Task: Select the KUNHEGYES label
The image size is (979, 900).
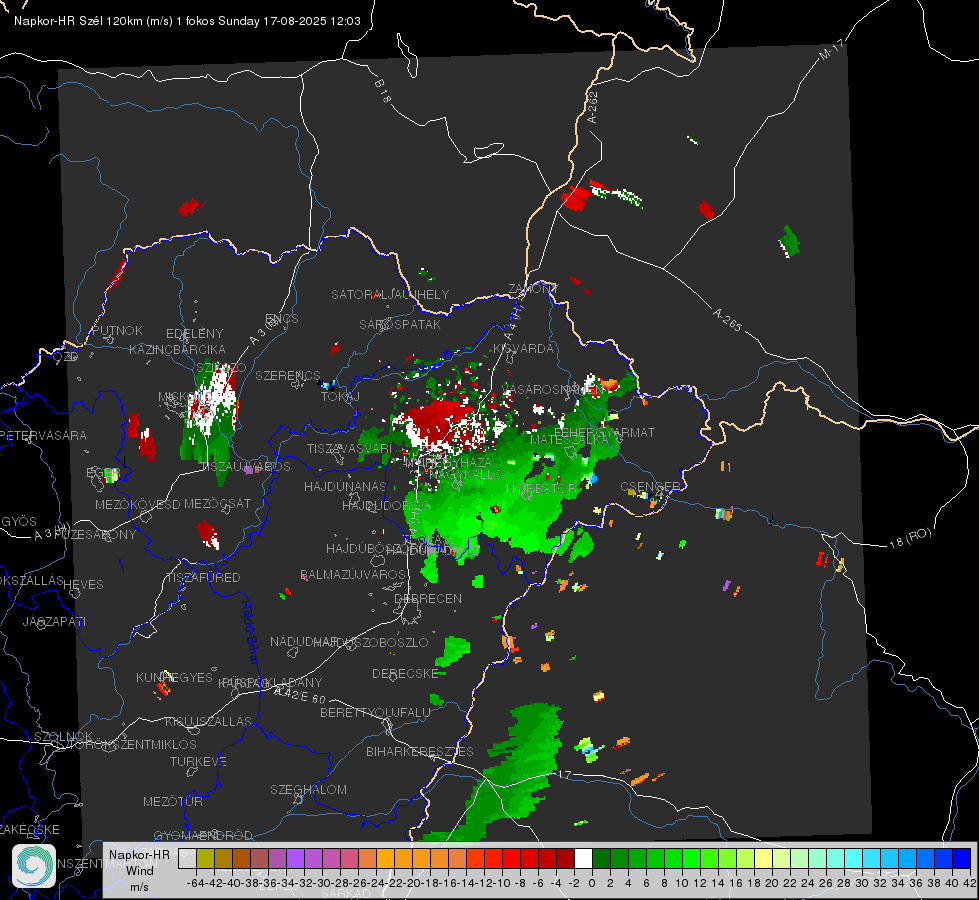Action: click(x=174, y=677)
